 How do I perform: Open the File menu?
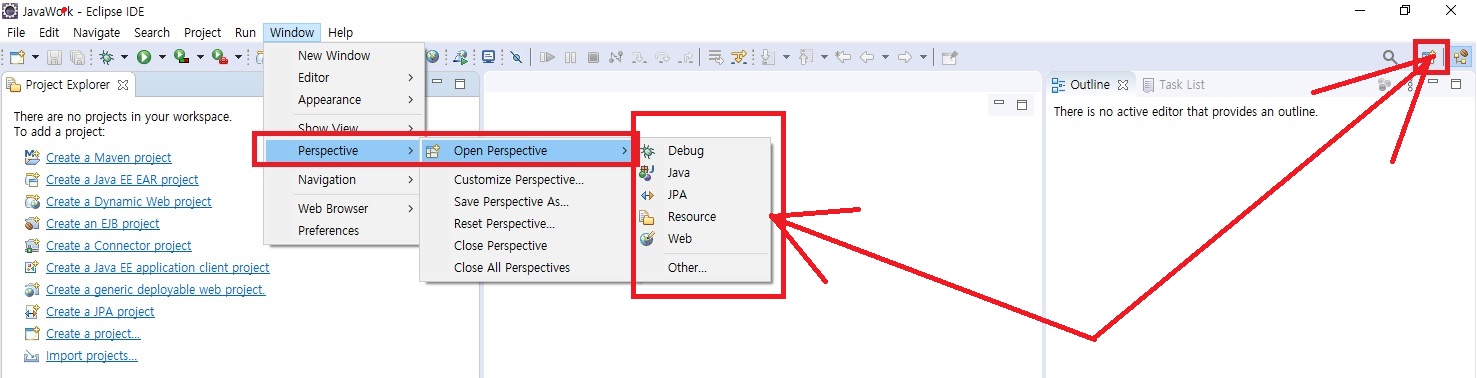16,32
